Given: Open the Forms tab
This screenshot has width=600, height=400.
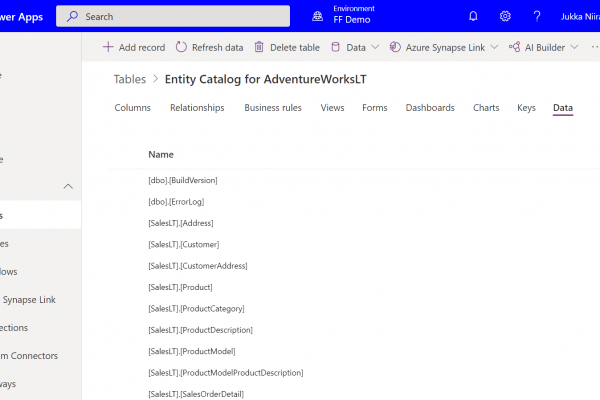Looking at the screenshot, I should 375,108.
